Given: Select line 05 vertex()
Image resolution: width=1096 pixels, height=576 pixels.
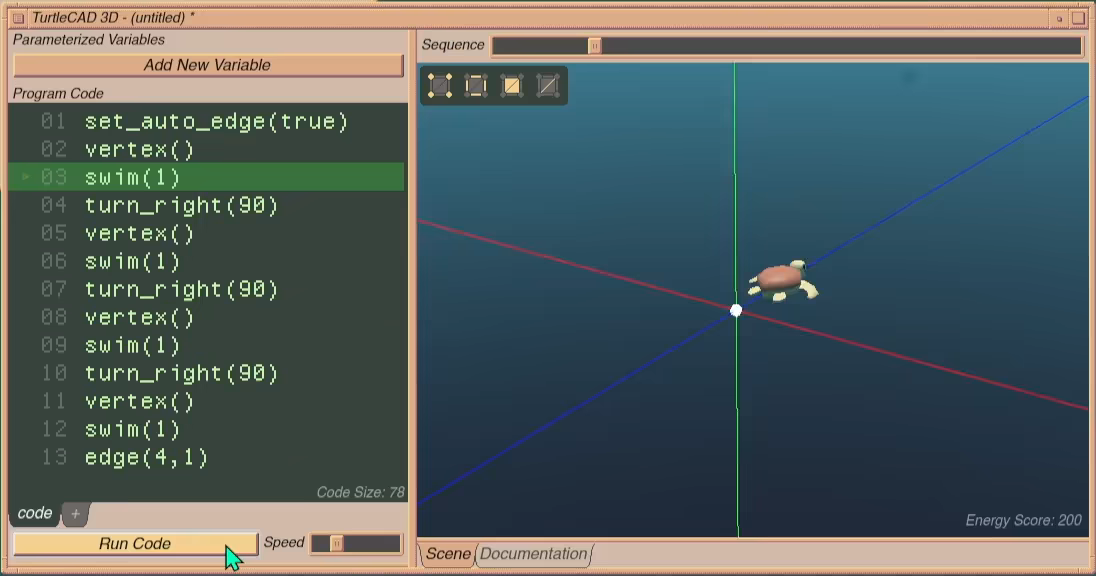Looking at the screenshot, I should (207, 233).
